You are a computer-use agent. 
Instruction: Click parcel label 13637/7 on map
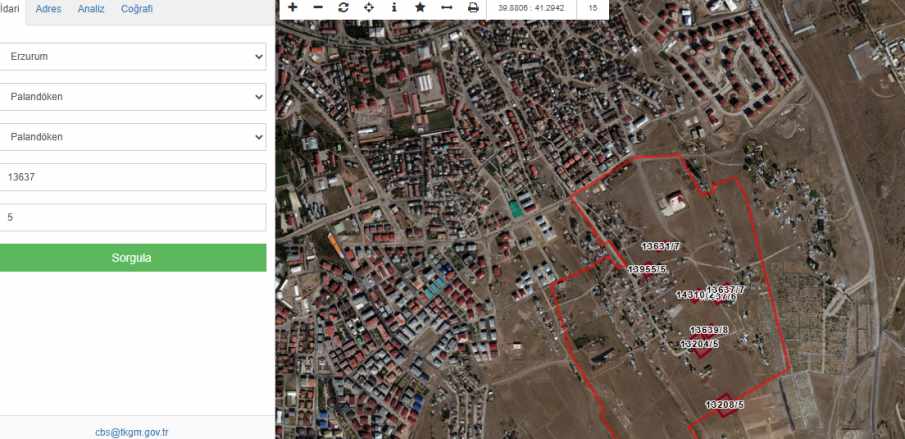[726, 289]
